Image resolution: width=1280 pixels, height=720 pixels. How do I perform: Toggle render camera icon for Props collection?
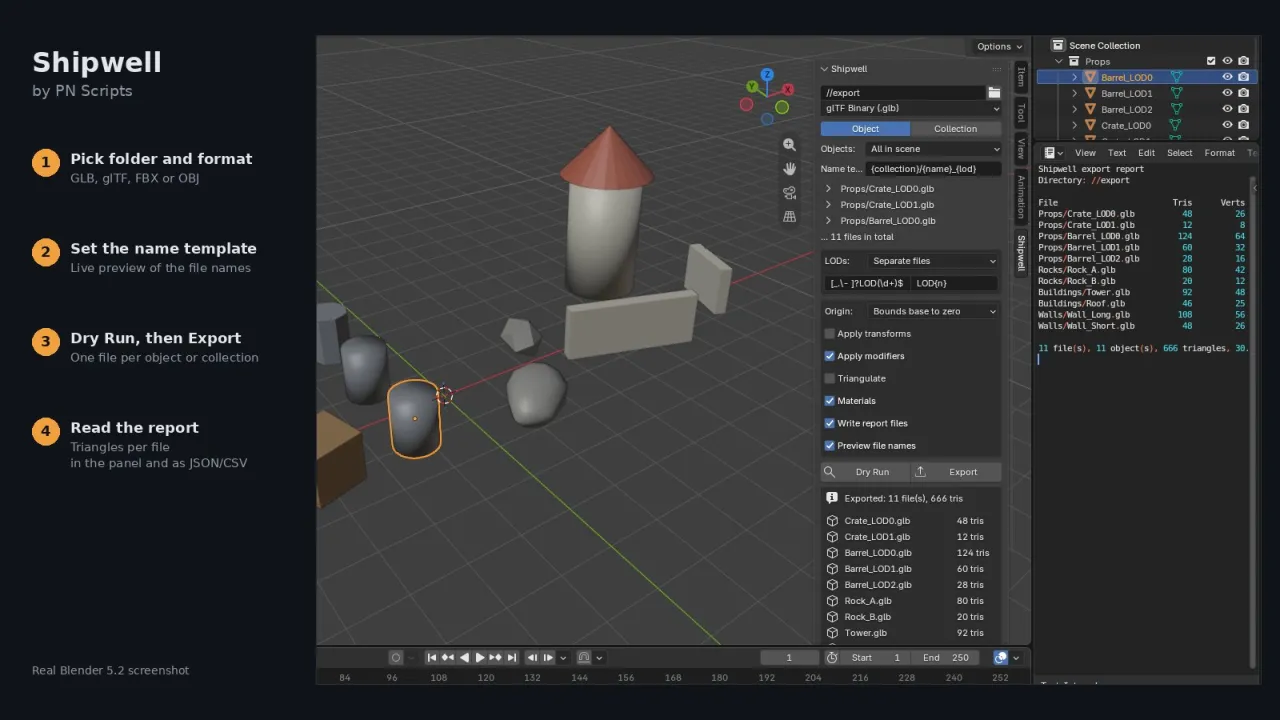[1243, 61]
